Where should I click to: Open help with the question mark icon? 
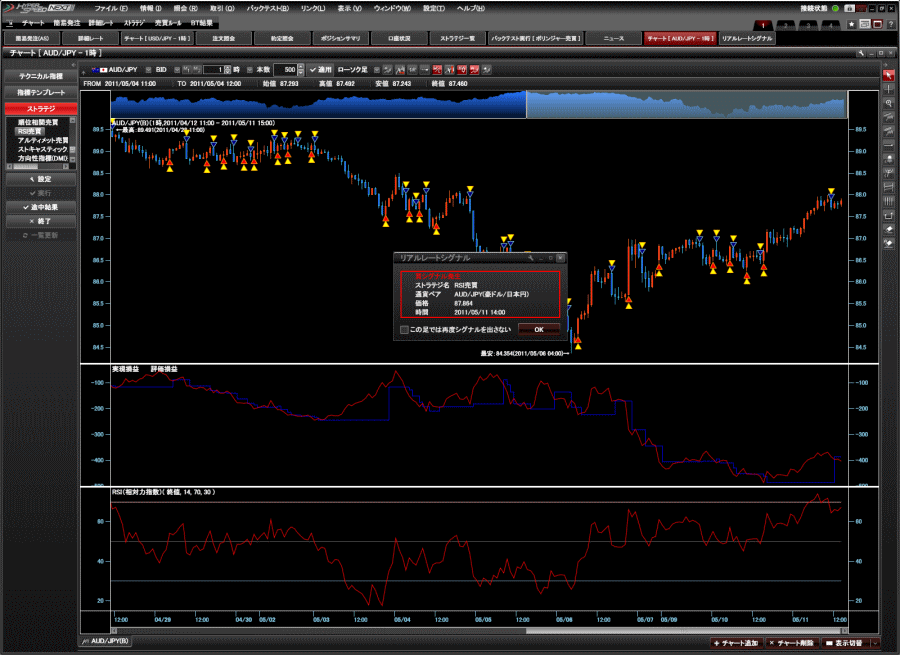891,24
